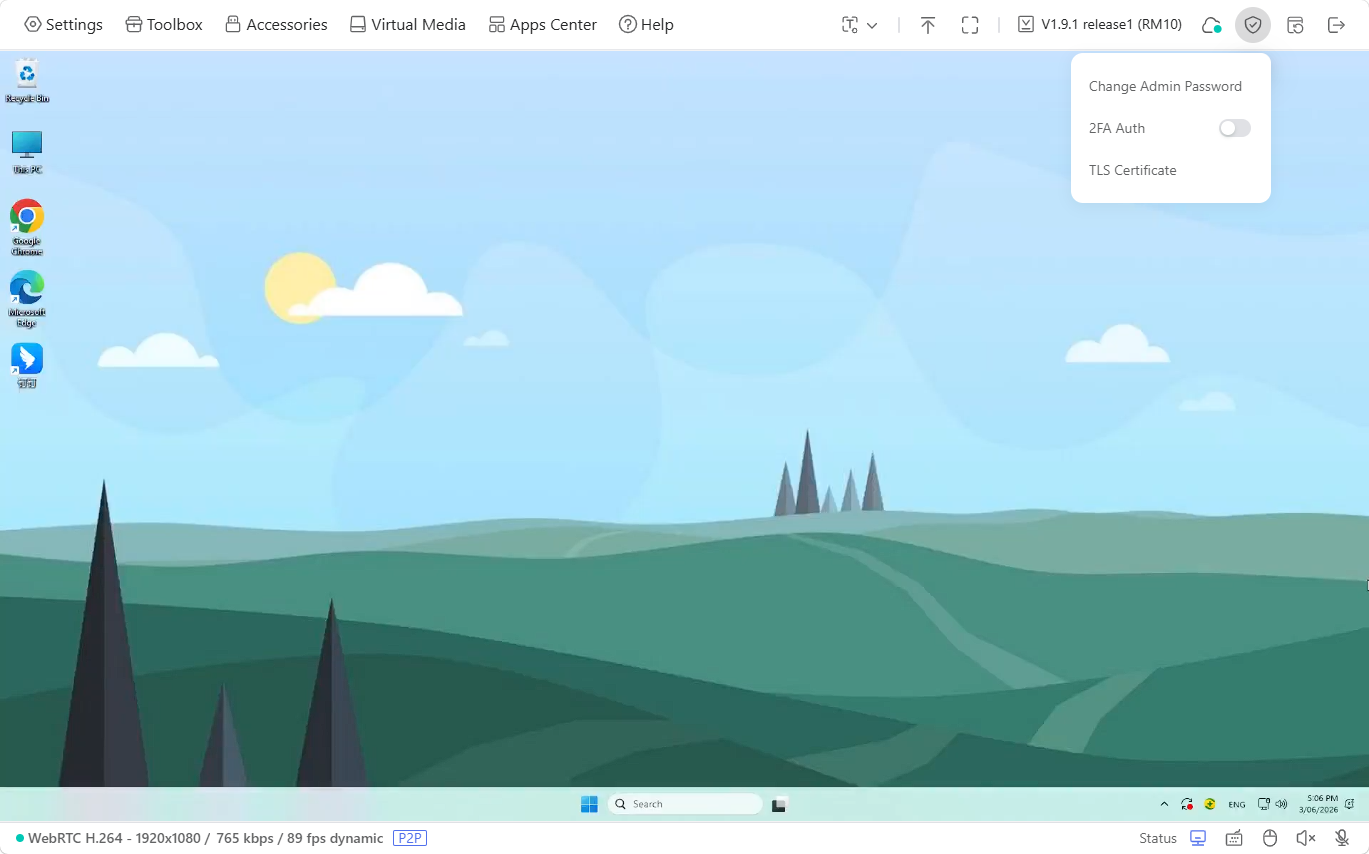The width and height of the screenshot is (1369, 854).
Task: Unmute audio via the muted speaker icon
Action: click(1306, 838)
